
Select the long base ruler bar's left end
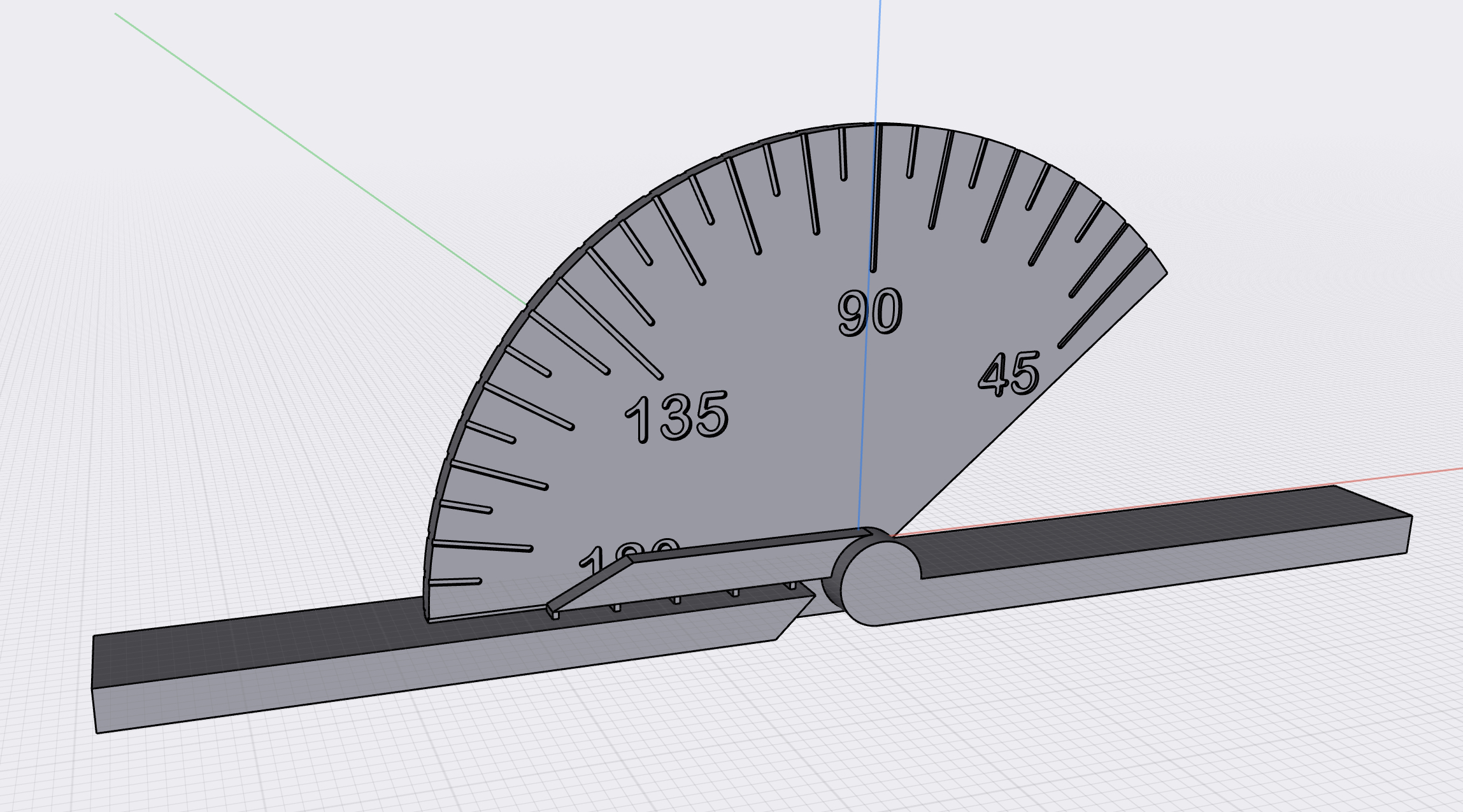pos(94,685)
